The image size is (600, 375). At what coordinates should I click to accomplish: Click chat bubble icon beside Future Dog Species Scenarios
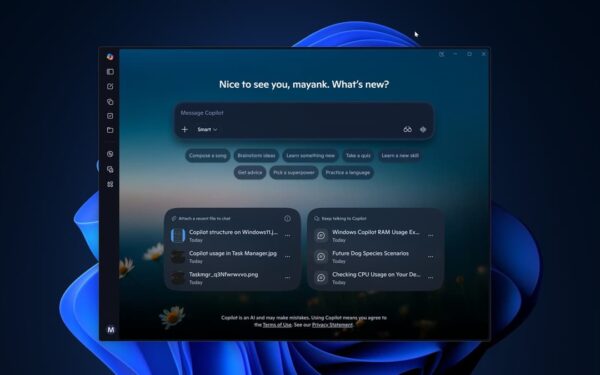click(x=321, y=256)
